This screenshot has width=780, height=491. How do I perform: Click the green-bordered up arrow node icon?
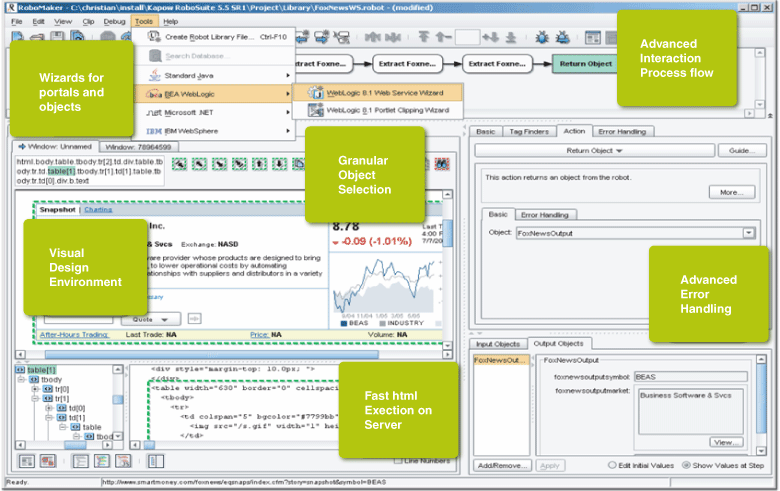260,164
